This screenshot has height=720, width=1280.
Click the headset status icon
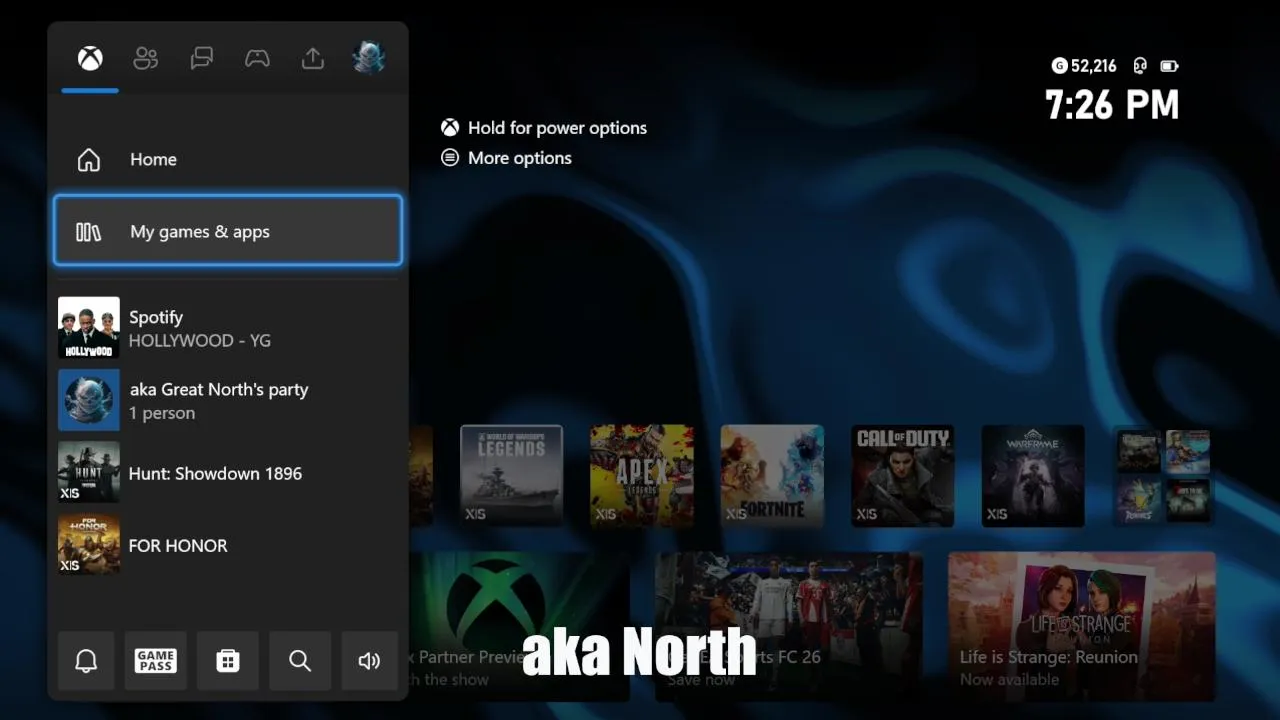(1140, 66)
